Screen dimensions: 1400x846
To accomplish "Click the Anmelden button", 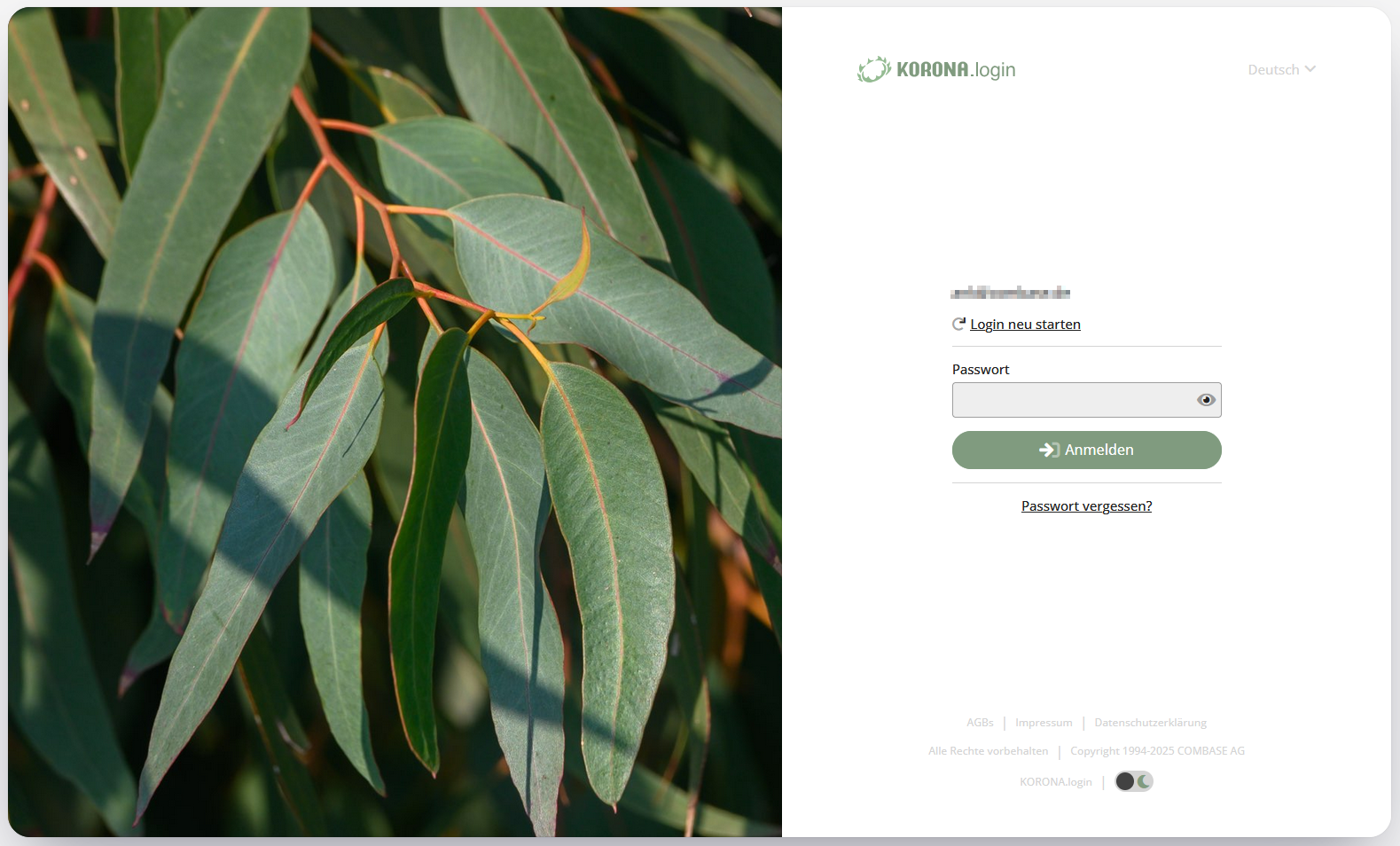I will coord(1087,450).
